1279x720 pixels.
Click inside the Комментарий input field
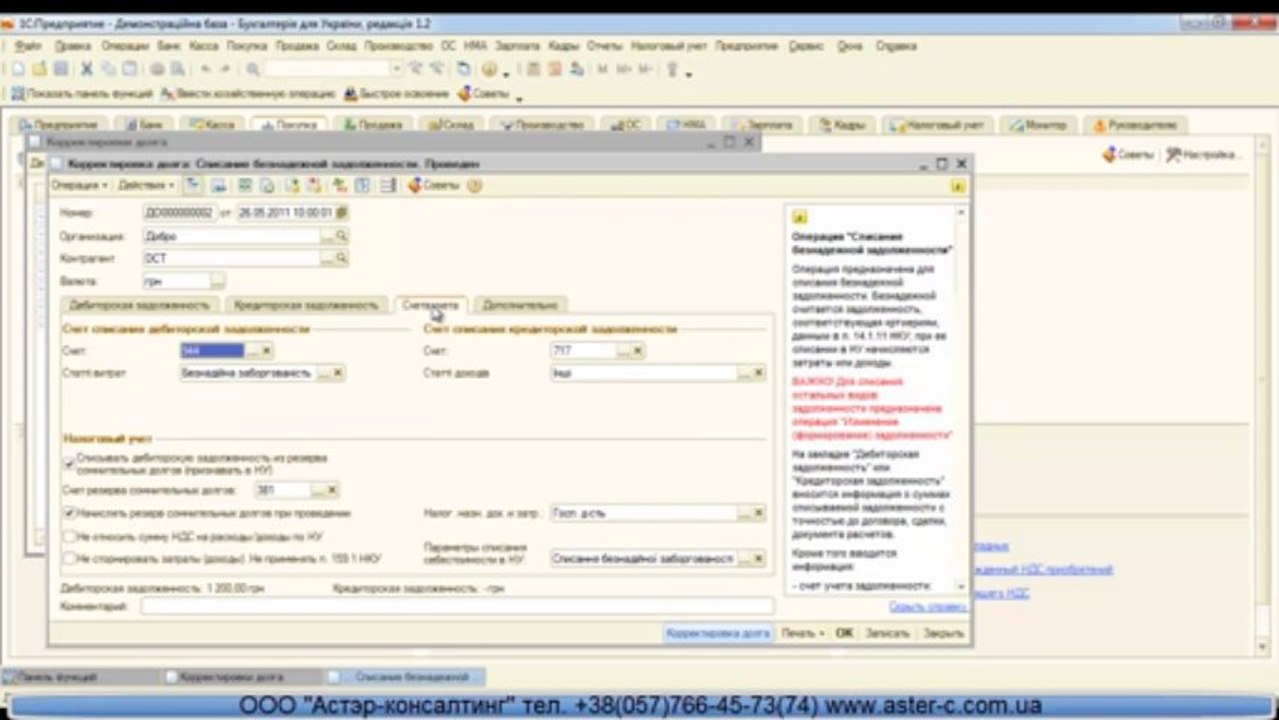[457, 606]
